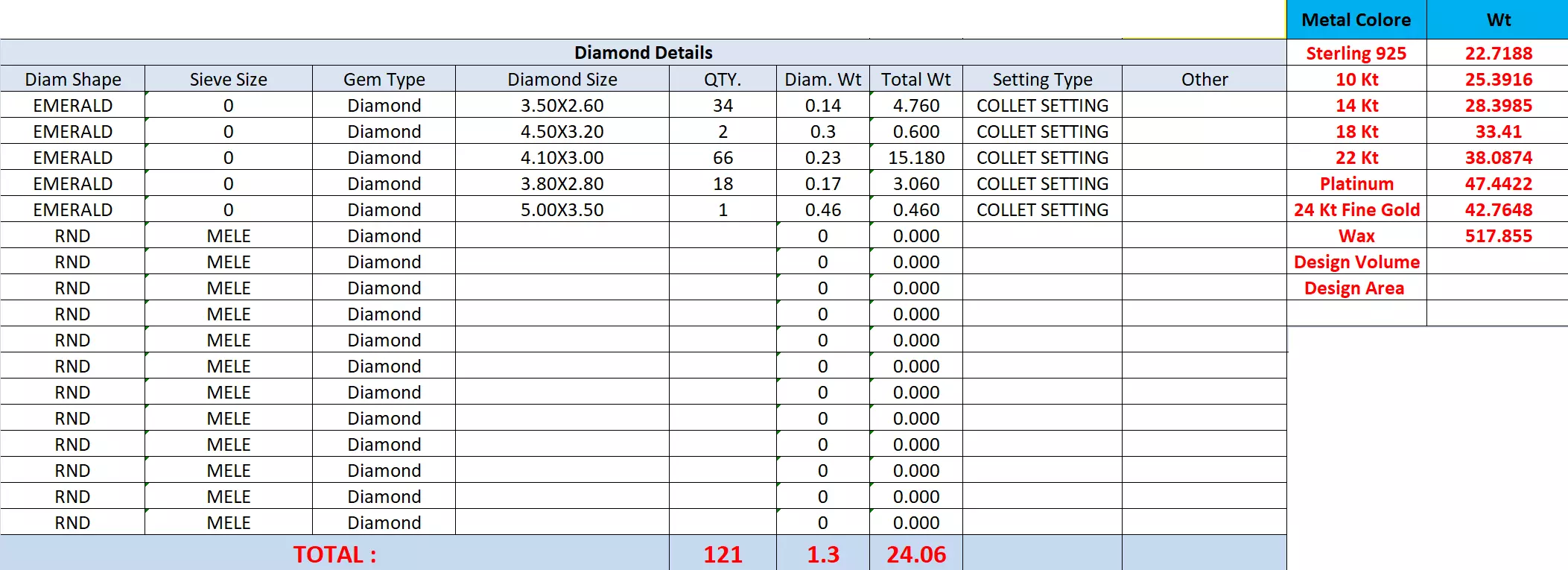Select total weight cell 15.180
This screenshot has height=570, width=1568.
(916, 157)
